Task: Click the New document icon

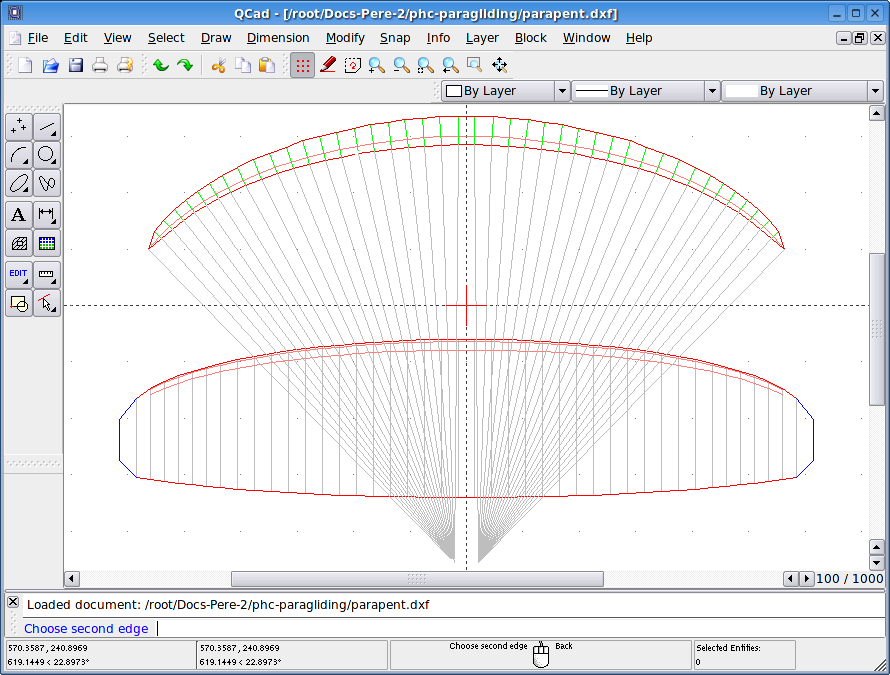Action: coord(25,65)
